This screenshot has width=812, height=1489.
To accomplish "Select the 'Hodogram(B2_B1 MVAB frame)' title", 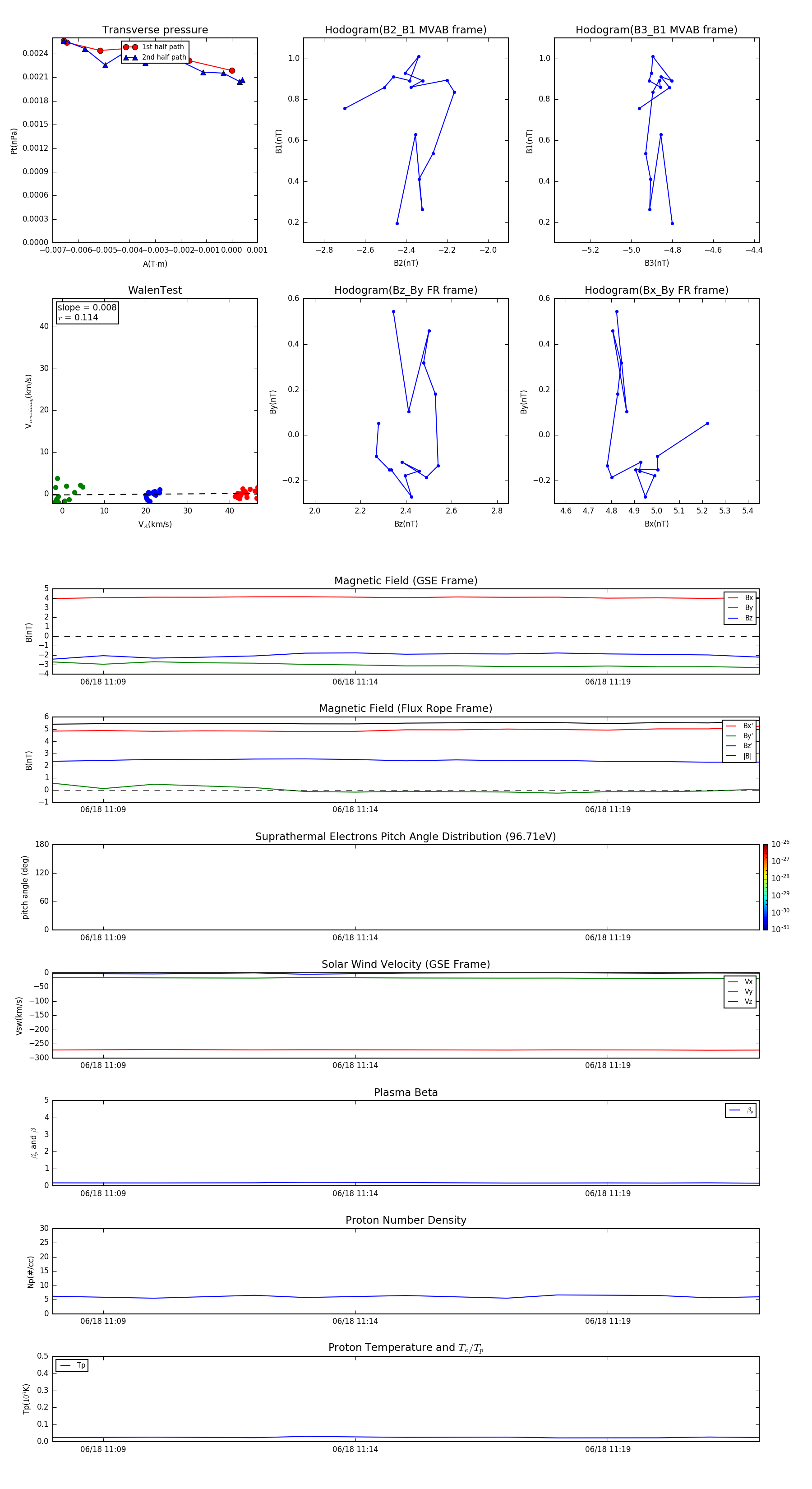I will [406, 30].
